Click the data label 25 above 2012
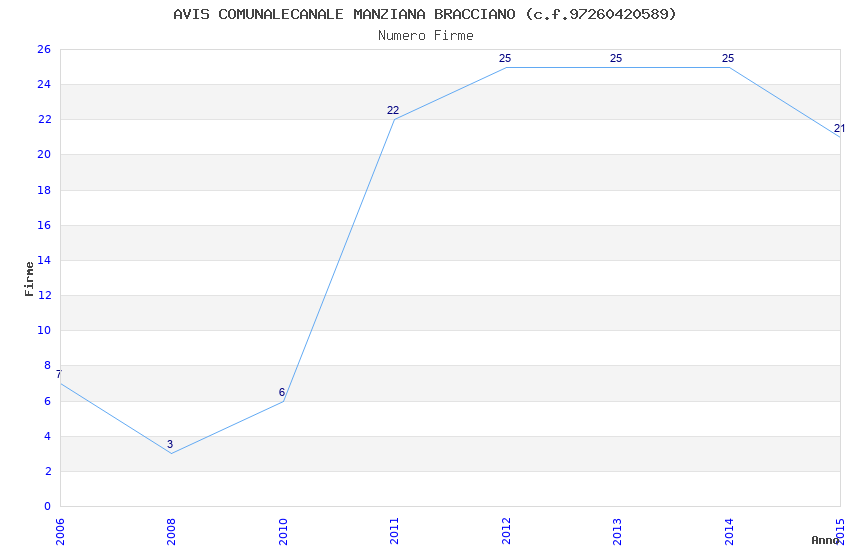Viewport: 850px width, 550px height. tap(505, 59)
